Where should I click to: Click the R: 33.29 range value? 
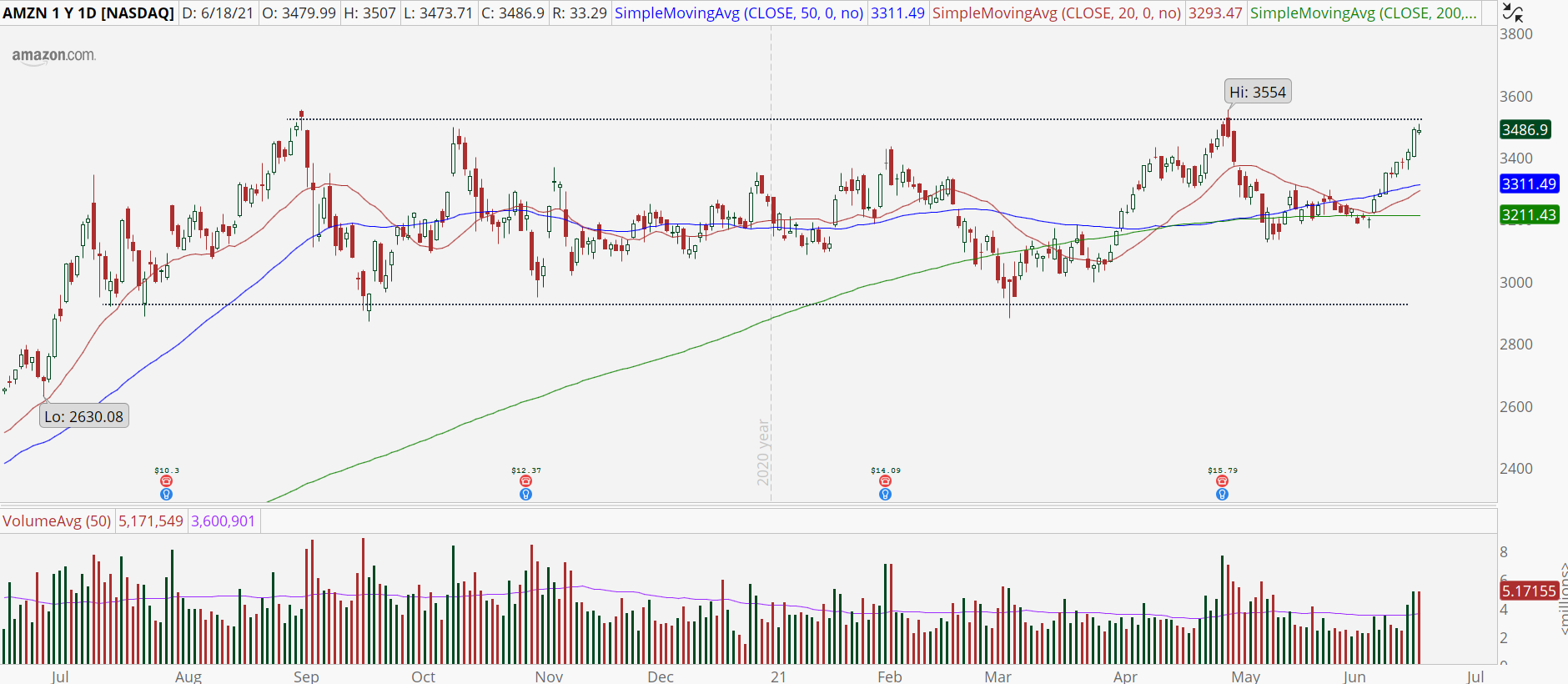[580, 13]
